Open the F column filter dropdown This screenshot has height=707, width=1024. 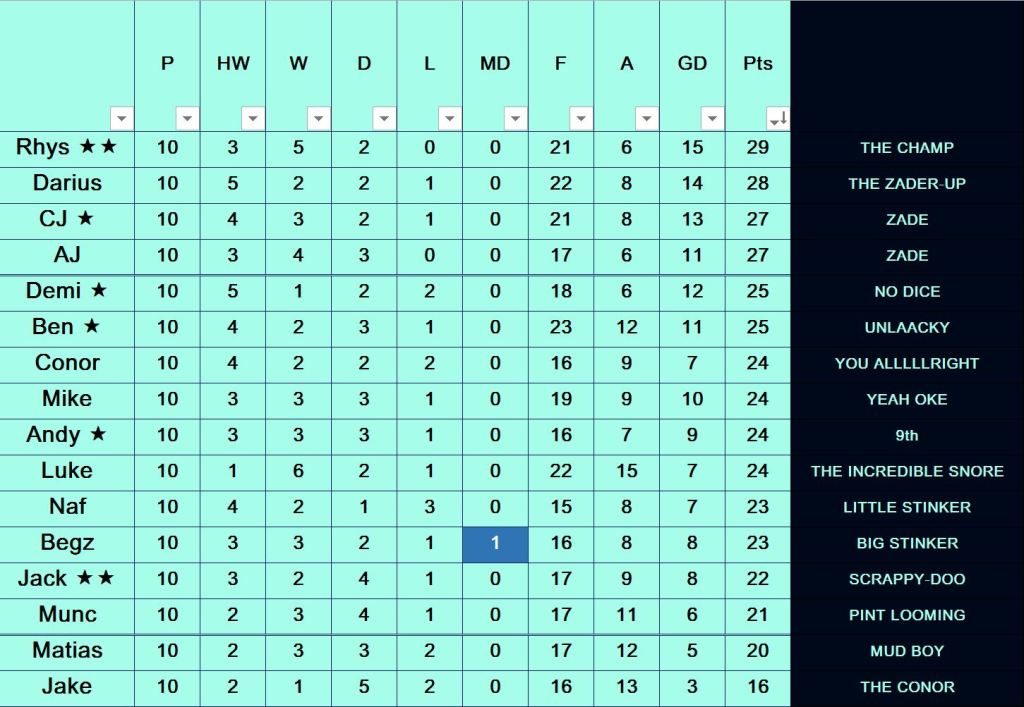581,119
